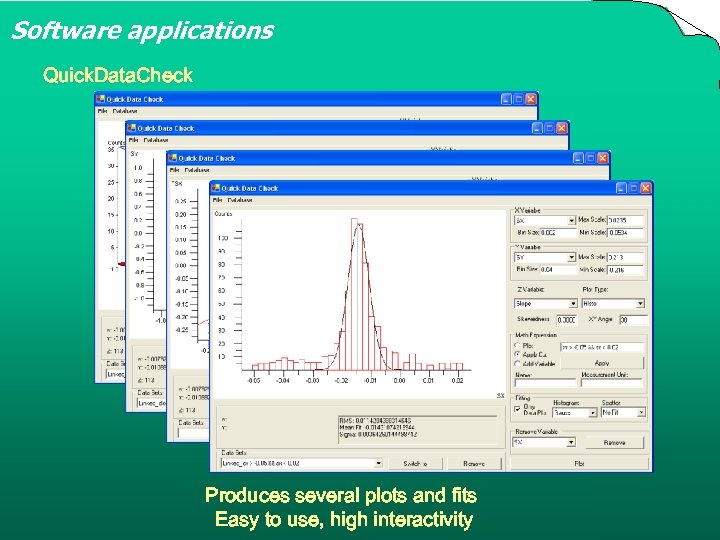The image size is (720, 540).
Task: Click the X Variable Min Scale field
Action: click(625, 233)
